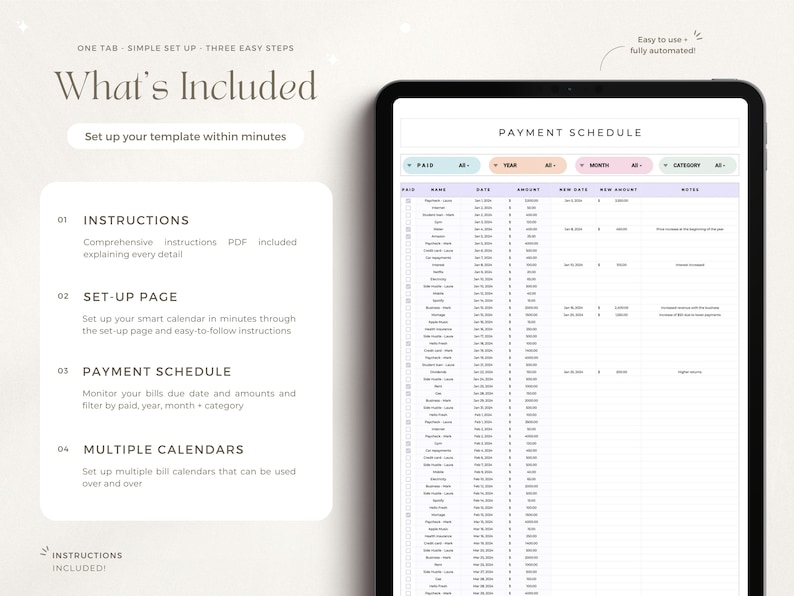This screenshot has height=596, width=794.
Task: Click the filter triangle icon beside CATEGORY
Action: click(666, 166)
